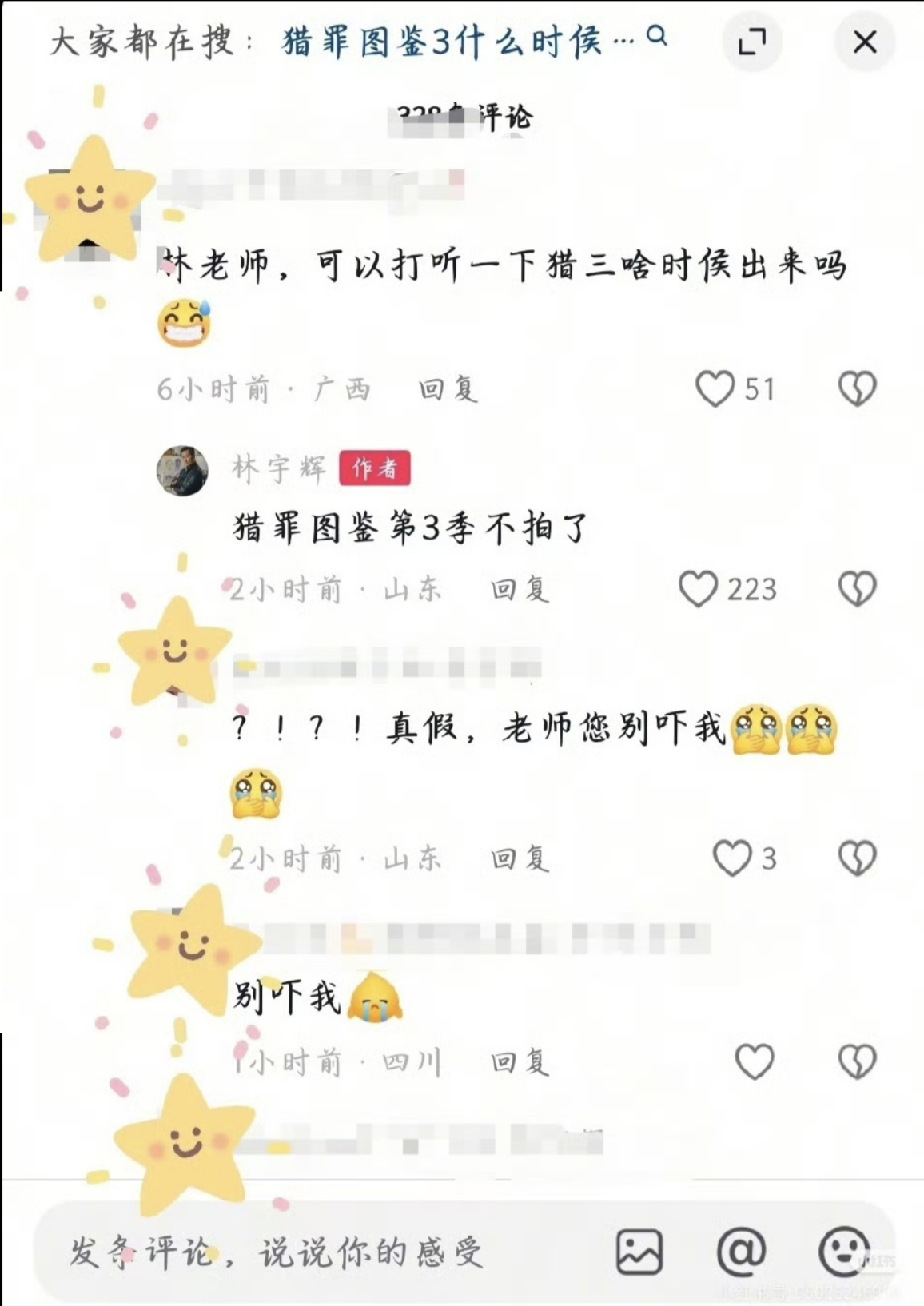Open image picker in comment bar
Viewport: 924px width, 1306px height.
tap(639, 1252)
